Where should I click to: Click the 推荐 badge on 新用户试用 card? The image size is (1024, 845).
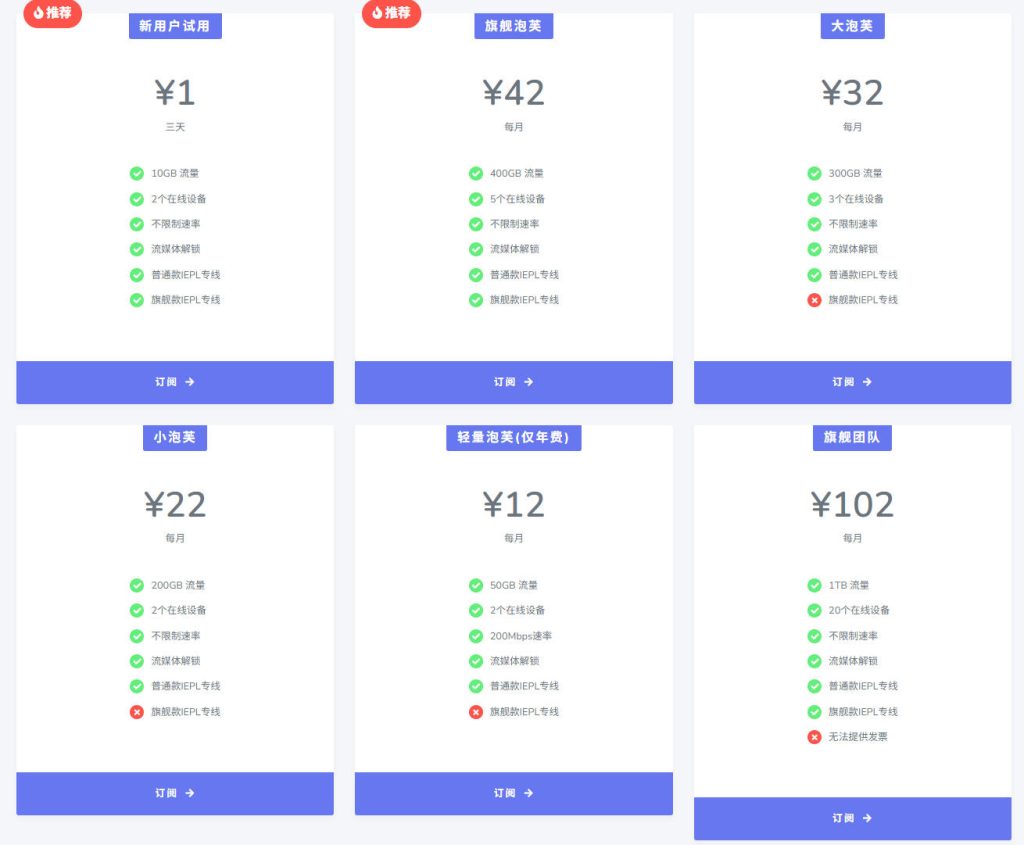pyautogui.click(x=52, y=13)
